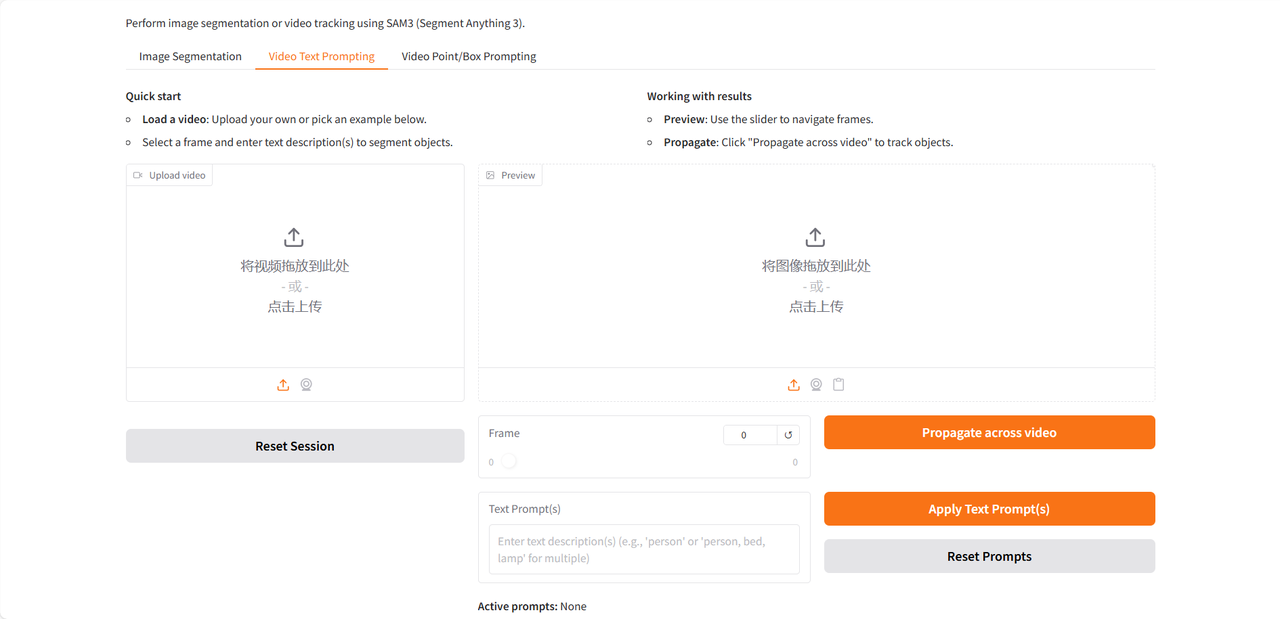Click the video camera icon beside Upload video
The width and height of the screenshot is (1280, 619).
[x=138, y=175]
